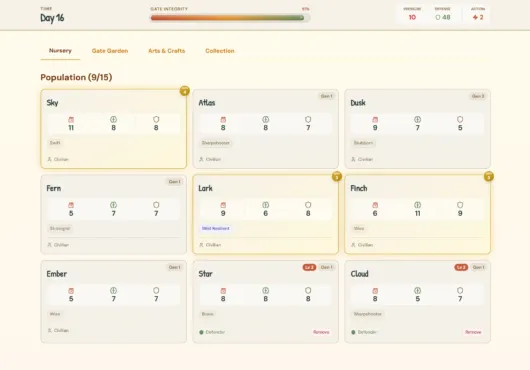Click the green circle icon on Sky's card
This screenshot has height=370, width=530.
(x=114, y=119)
